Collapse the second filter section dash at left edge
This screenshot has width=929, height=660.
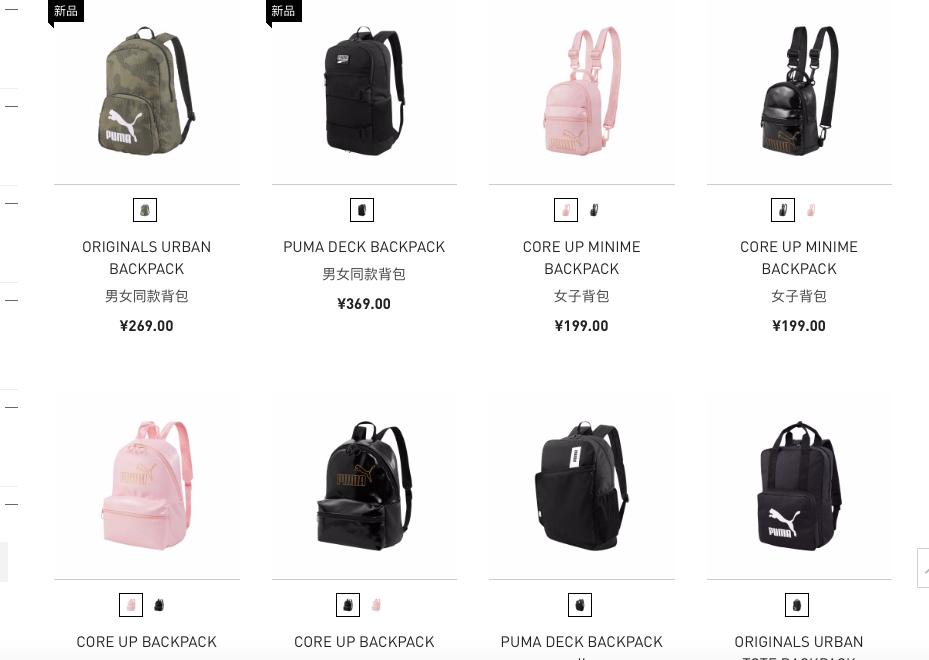pos(11,107)
